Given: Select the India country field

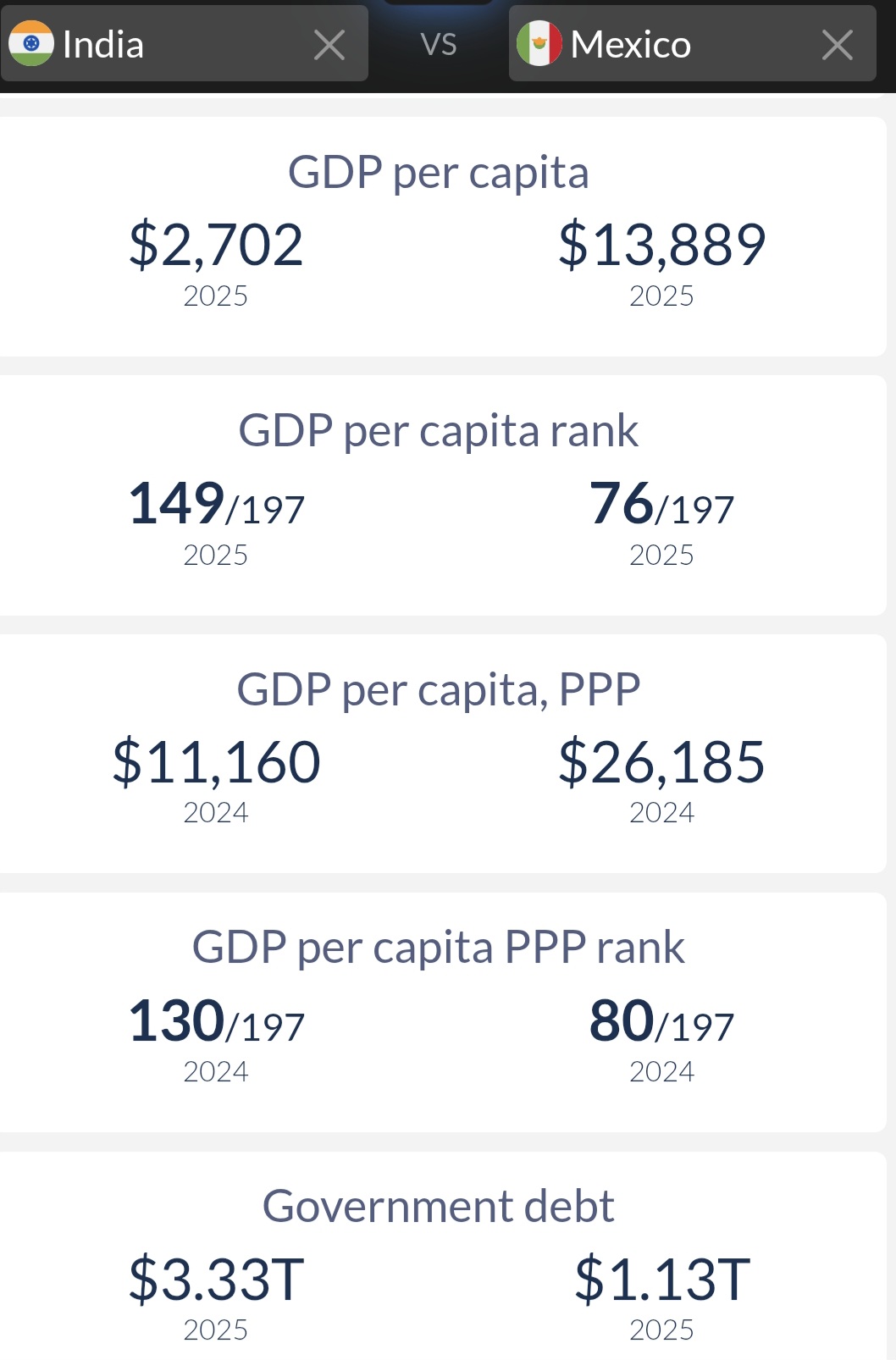Looking at the screenshot, I should point(185,43).
